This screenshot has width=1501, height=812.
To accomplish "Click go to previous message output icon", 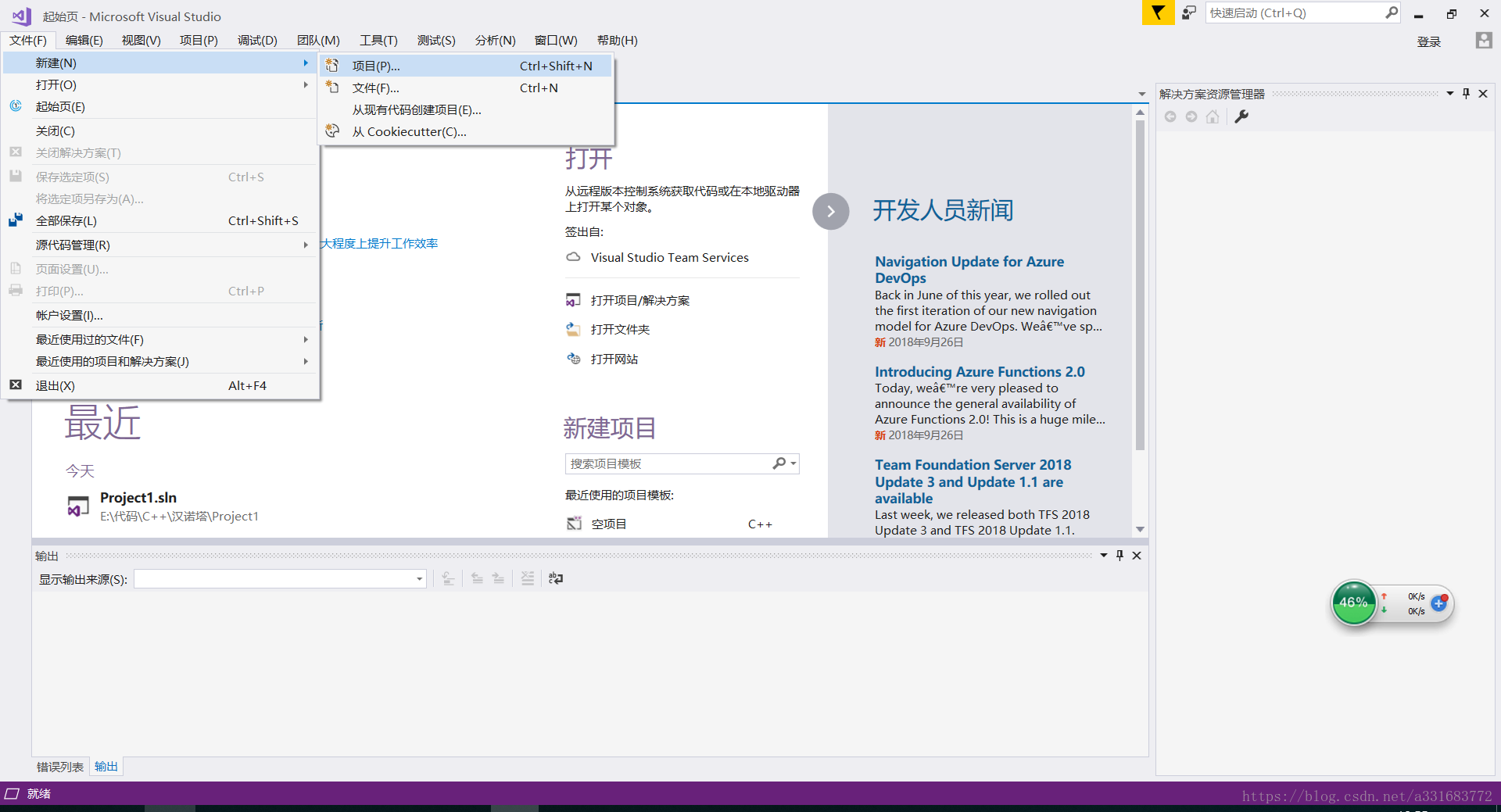I will [x=477, y=578].
